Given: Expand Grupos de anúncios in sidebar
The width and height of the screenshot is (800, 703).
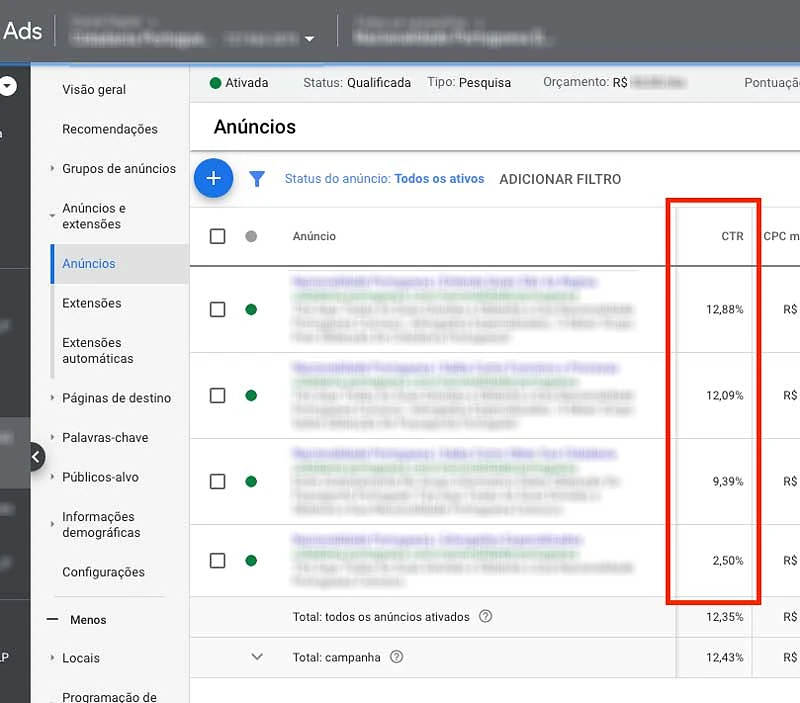Looking at the screenshot, I should 52,168.
